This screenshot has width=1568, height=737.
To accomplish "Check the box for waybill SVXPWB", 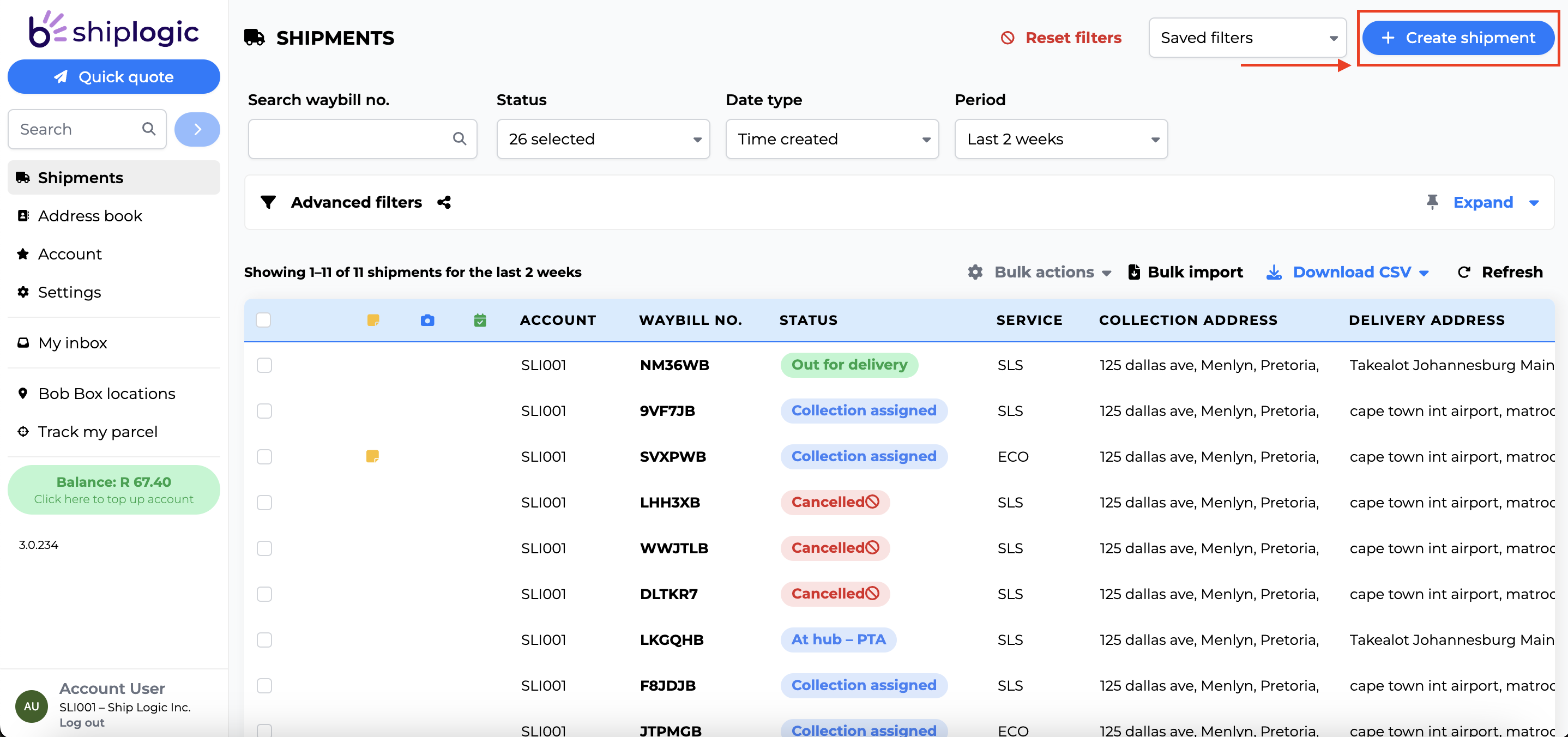I will pos(264,456).
